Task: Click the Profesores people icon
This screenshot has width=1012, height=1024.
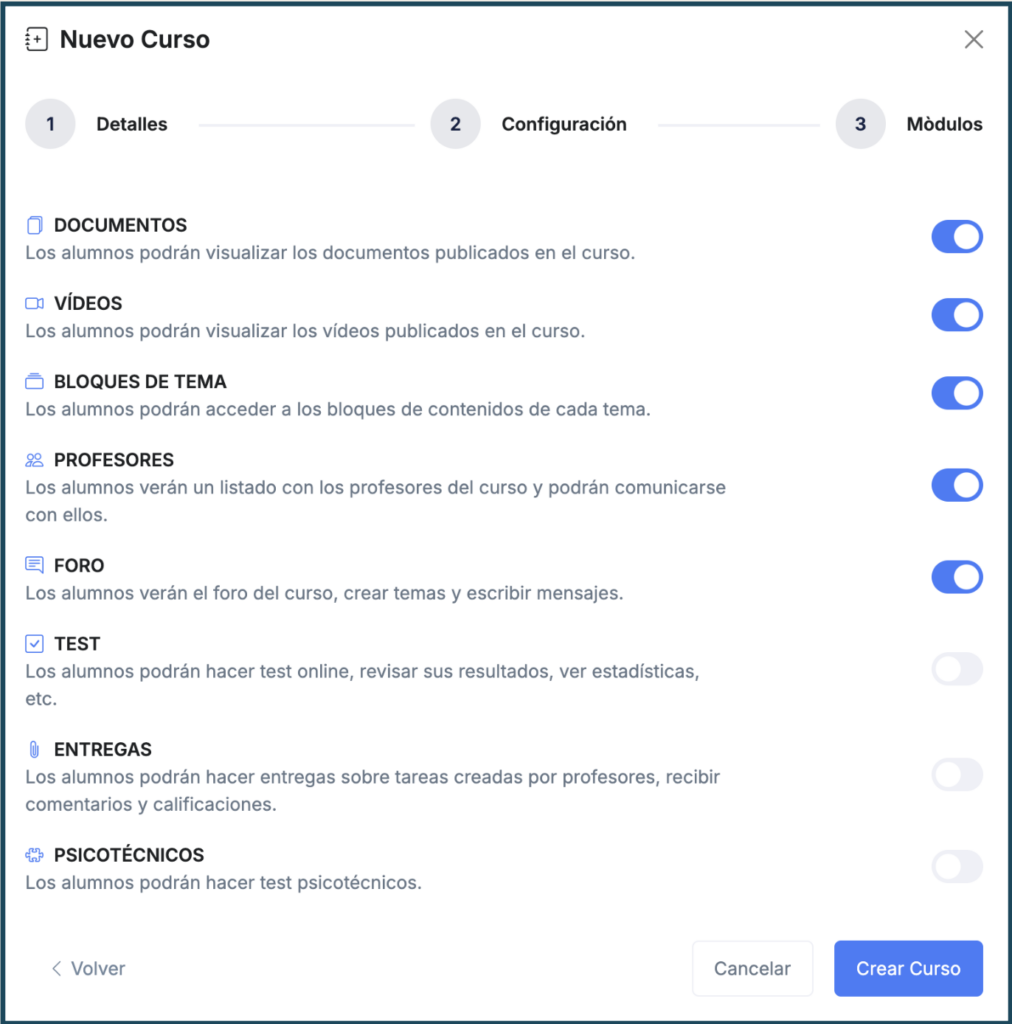Action: pos(35,460)
